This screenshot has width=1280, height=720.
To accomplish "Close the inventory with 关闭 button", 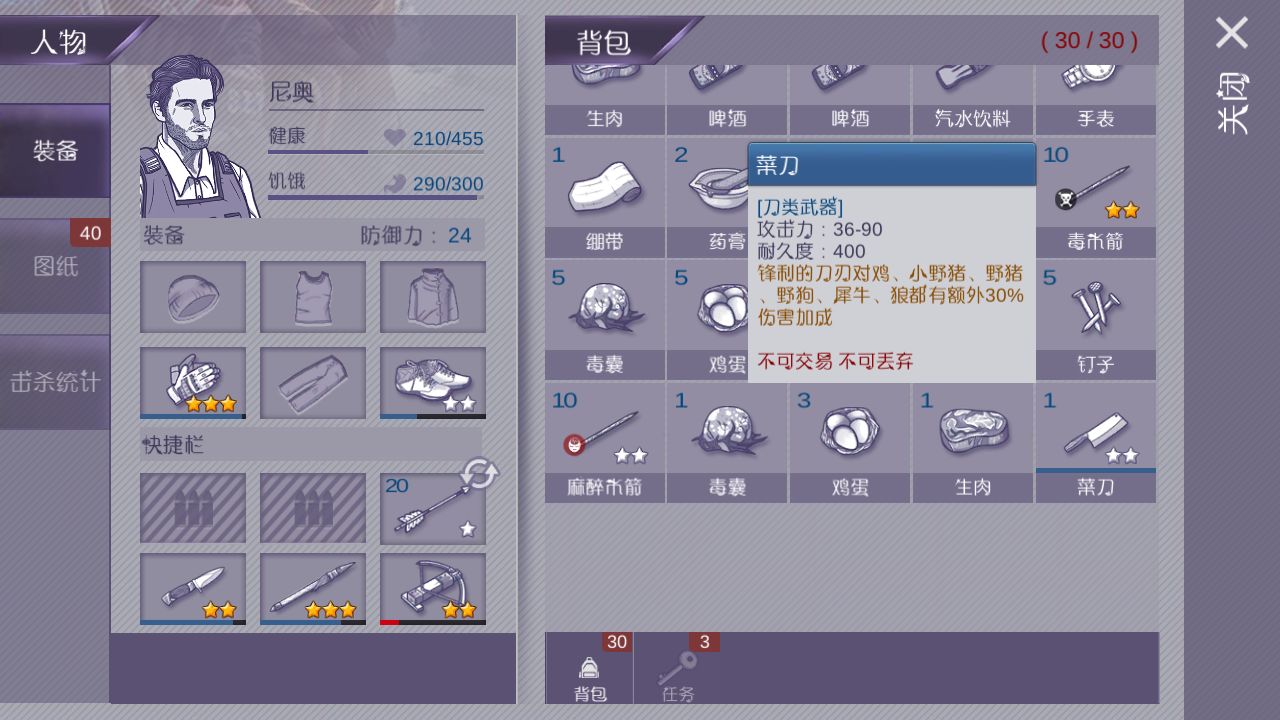I will (1232, 75).
